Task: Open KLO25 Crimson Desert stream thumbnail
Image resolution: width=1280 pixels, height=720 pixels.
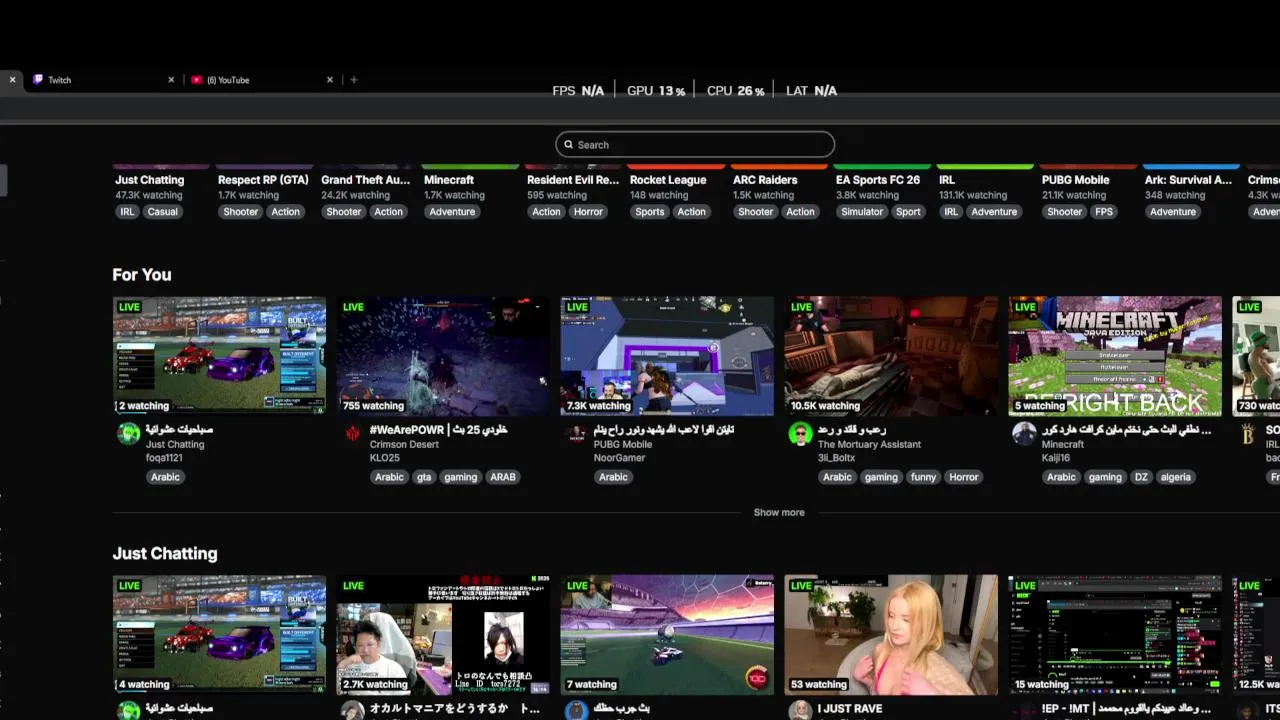Action: click(x=443, y=355)
